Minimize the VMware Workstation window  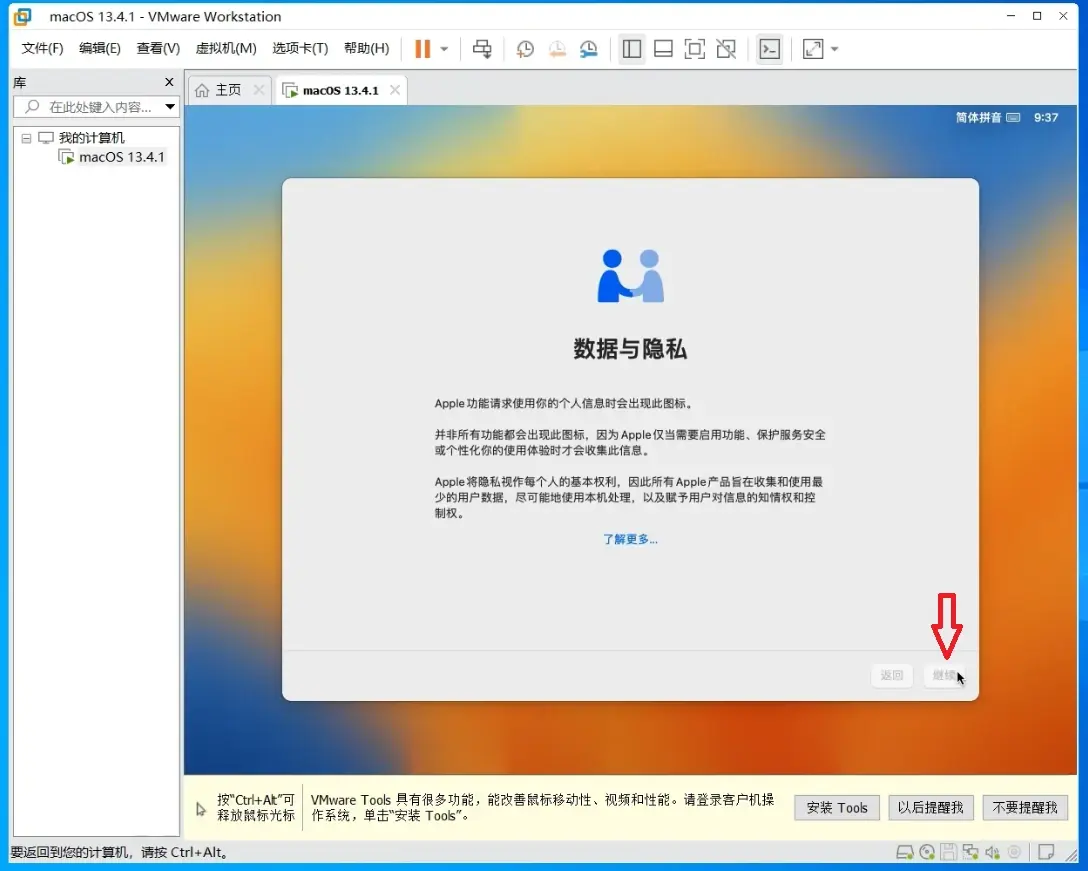1011,16
